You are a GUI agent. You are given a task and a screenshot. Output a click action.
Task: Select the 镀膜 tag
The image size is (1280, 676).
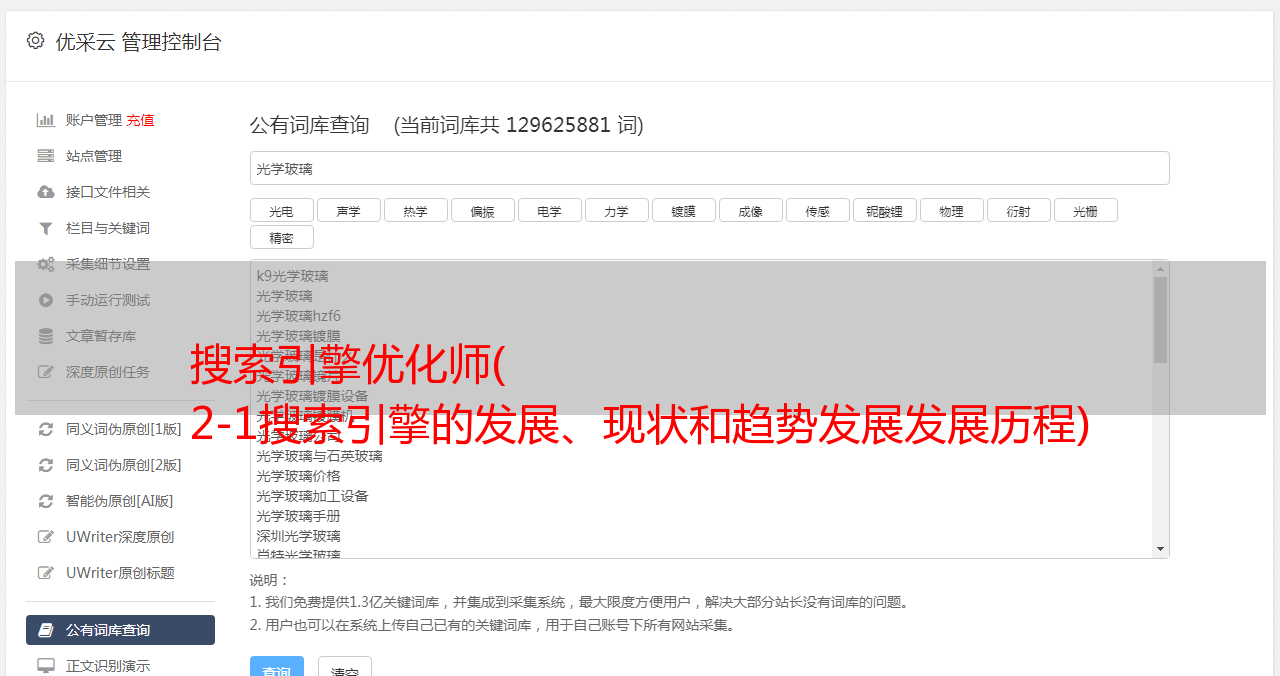[683, 211]
